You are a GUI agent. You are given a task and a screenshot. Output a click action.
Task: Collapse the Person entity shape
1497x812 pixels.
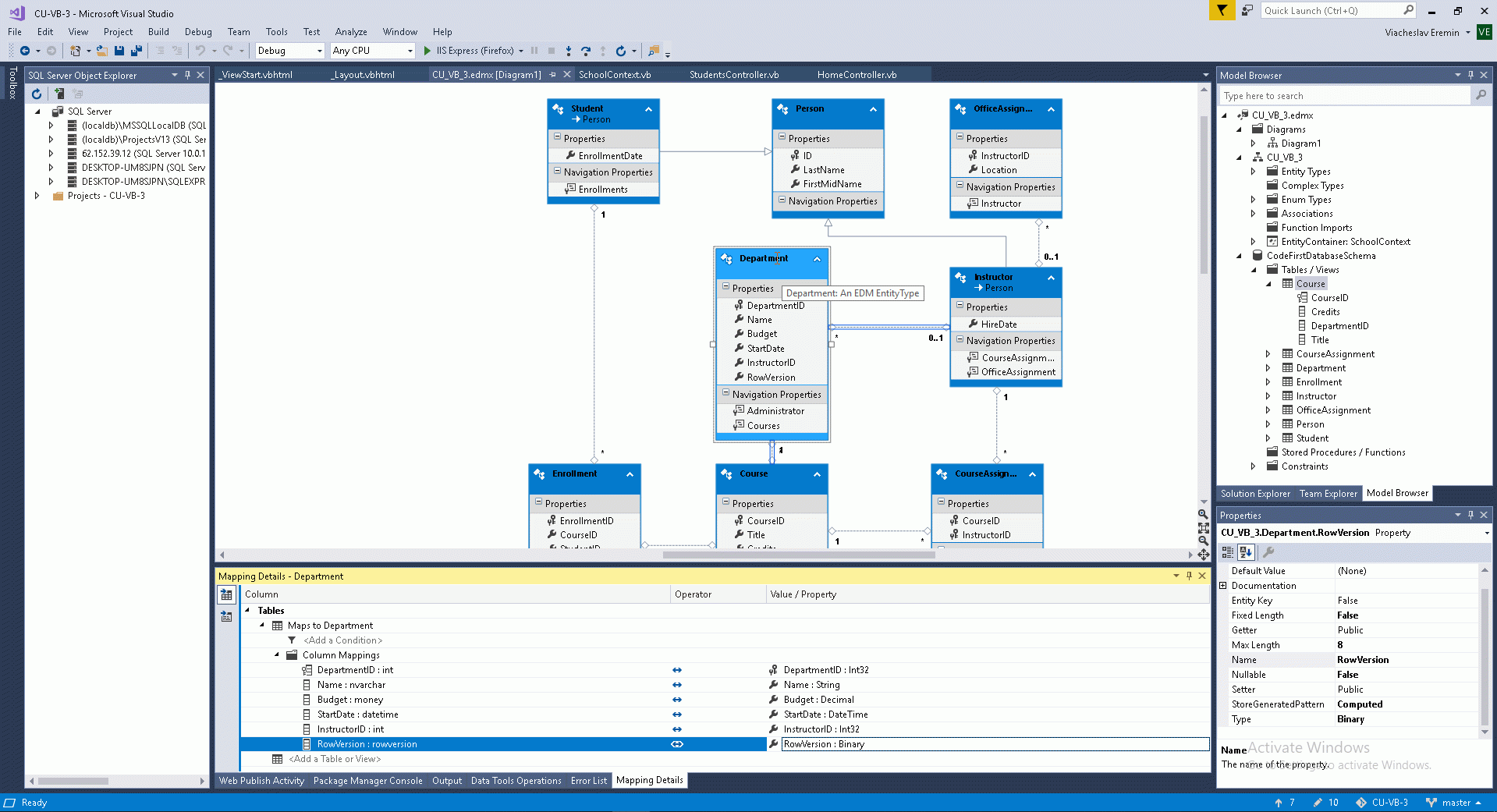[x=873, y=109]
